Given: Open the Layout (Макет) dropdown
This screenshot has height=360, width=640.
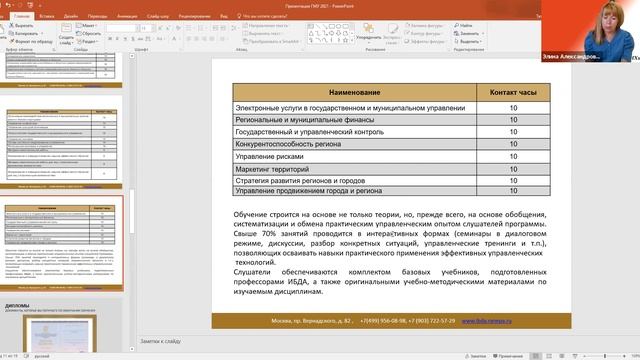Looking at the screenshot, I should click(x=87, y=25).
